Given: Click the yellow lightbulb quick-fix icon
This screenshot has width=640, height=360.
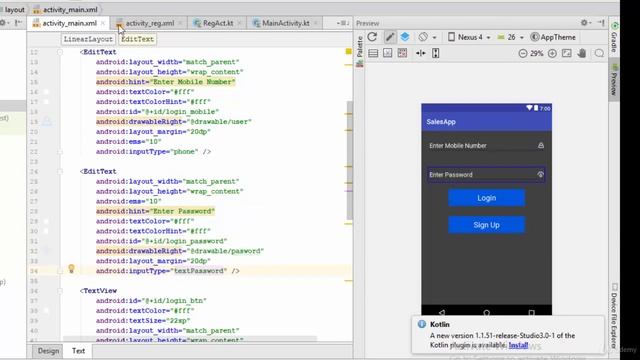Looking at the screenshot, I should point(71,269).
